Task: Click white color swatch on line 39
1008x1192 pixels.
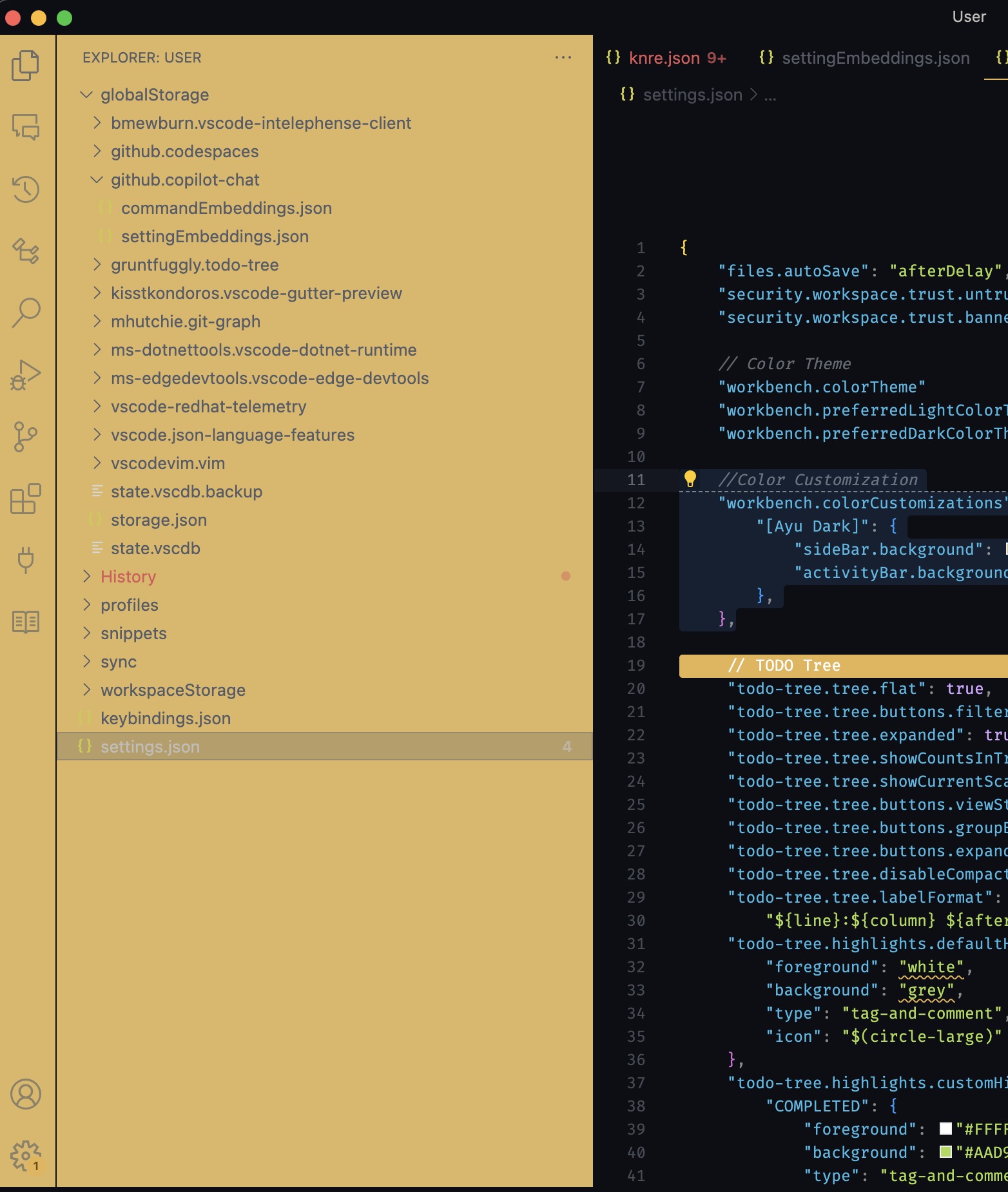Action: click(945, 1129)
